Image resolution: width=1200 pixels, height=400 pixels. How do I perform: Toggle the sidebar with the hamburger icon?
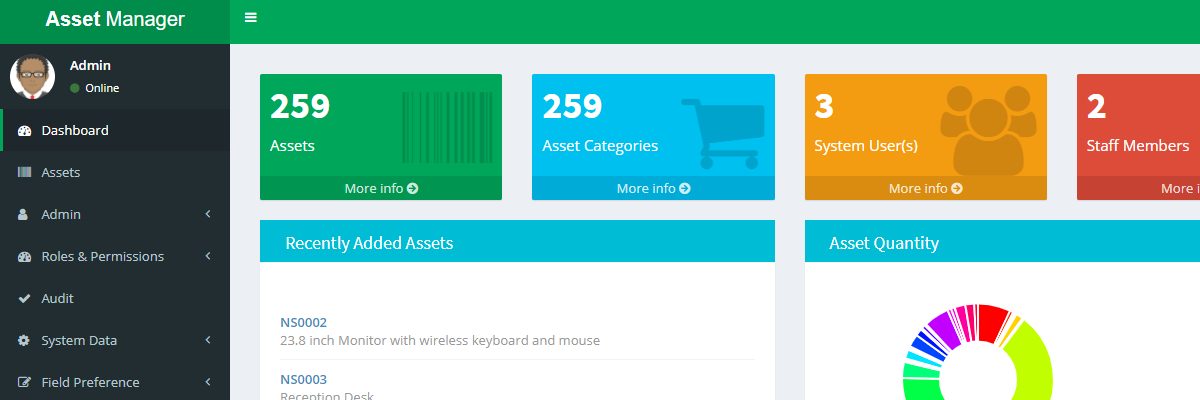point(251,18)
